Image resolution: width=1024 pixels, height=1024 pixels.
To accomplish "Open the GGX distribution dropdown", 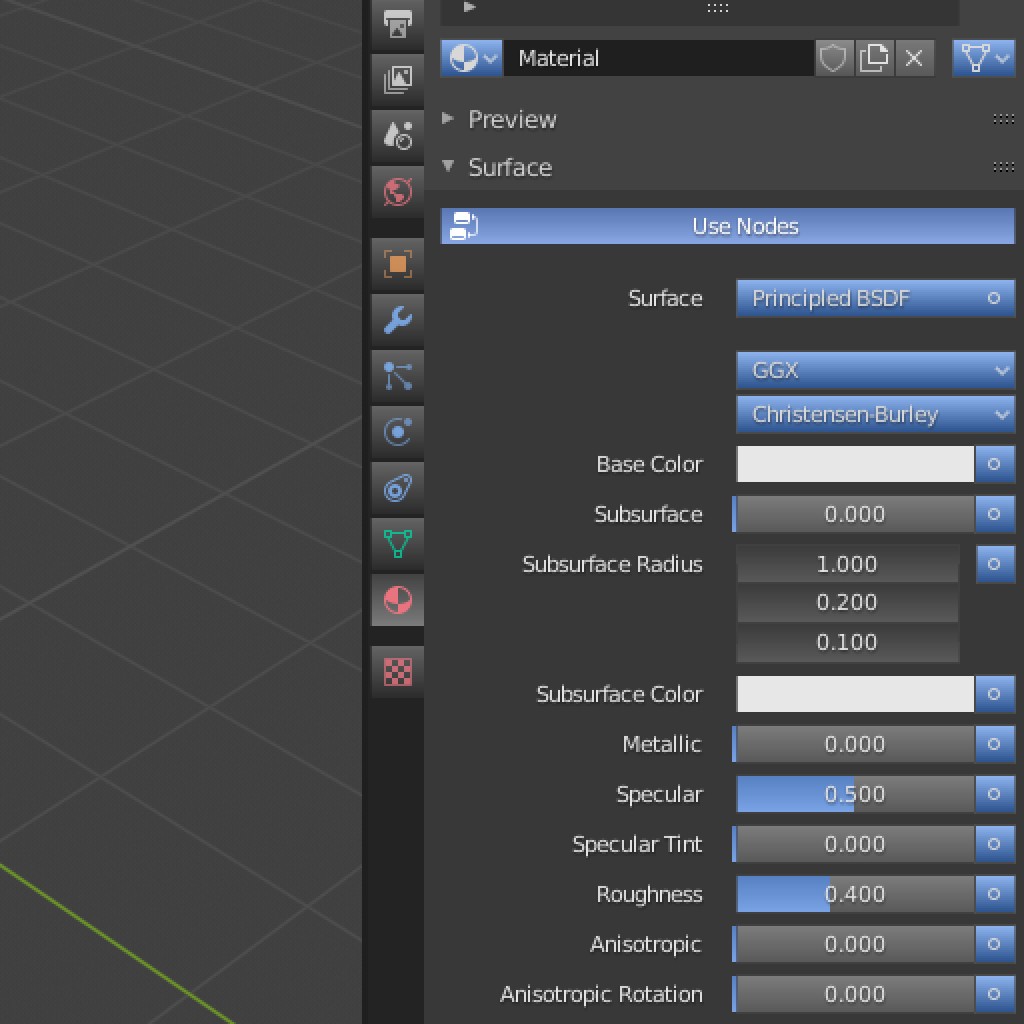I will [875, 370].
